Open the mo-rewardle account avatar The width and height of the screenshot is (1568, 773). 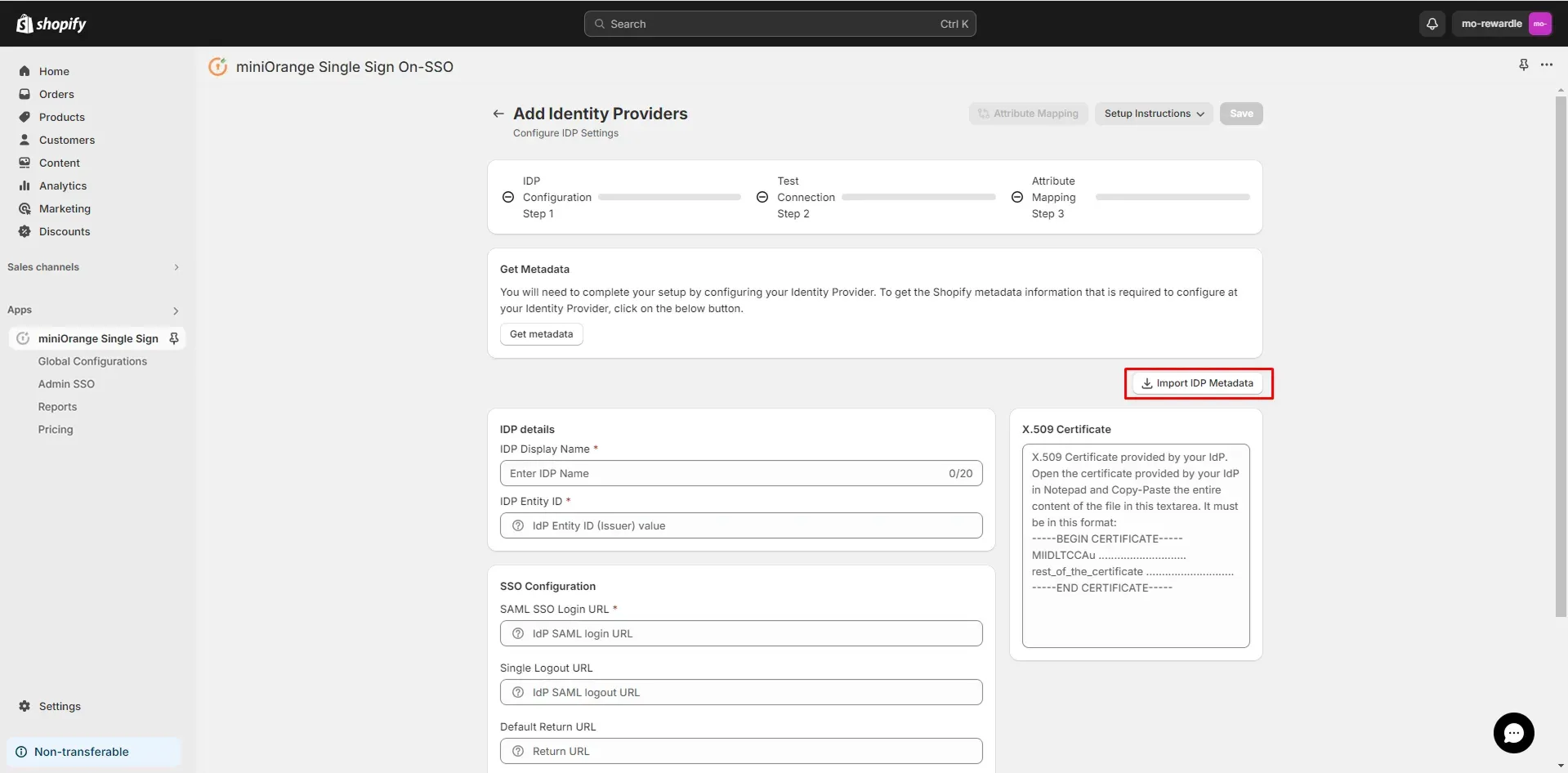(1539, 24)
